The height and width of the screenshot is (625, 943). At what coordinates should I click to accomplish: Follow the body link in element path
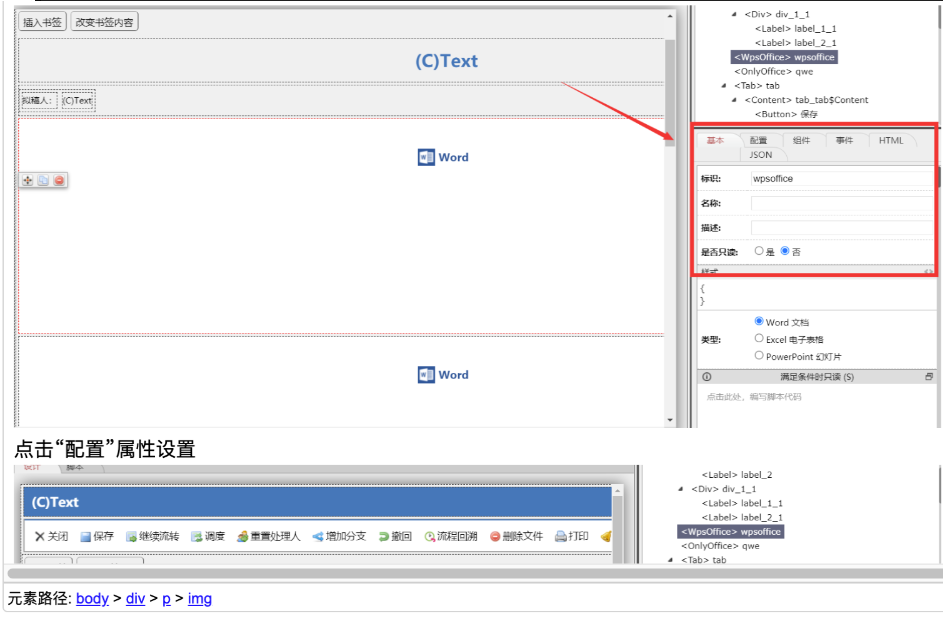[92, 599]
